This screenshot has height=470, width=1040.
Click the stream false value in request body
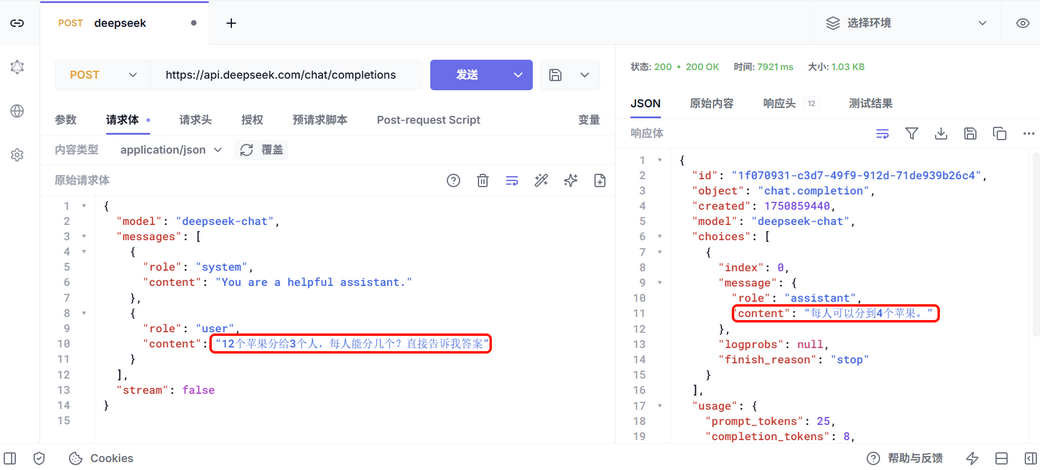(x=198, y=390)
